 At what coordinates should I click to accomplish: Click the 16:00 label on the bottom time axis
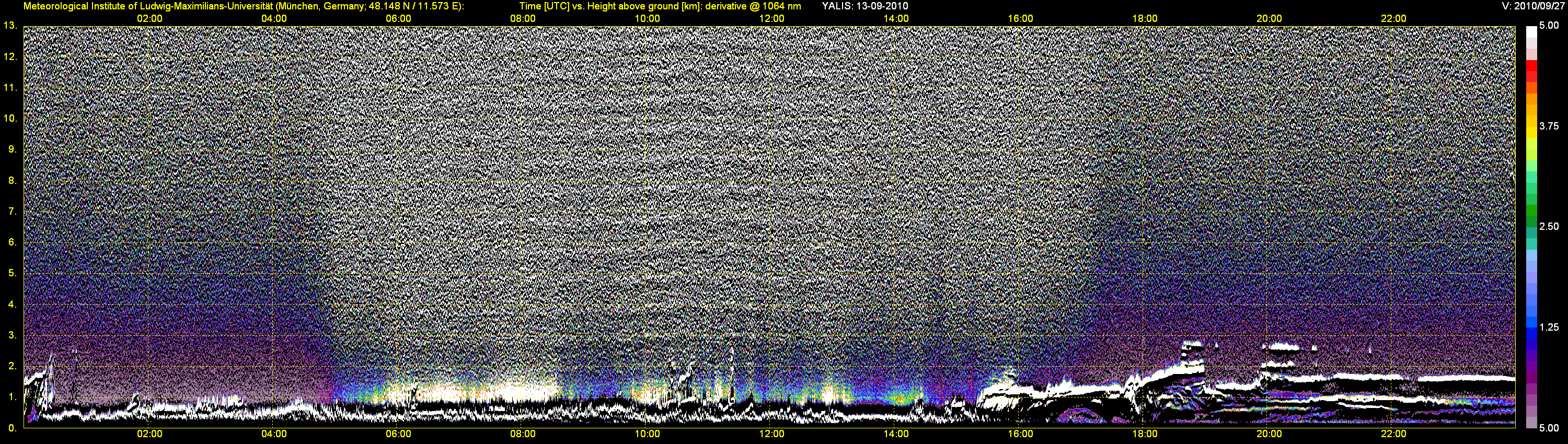(x=1020, y=434)
